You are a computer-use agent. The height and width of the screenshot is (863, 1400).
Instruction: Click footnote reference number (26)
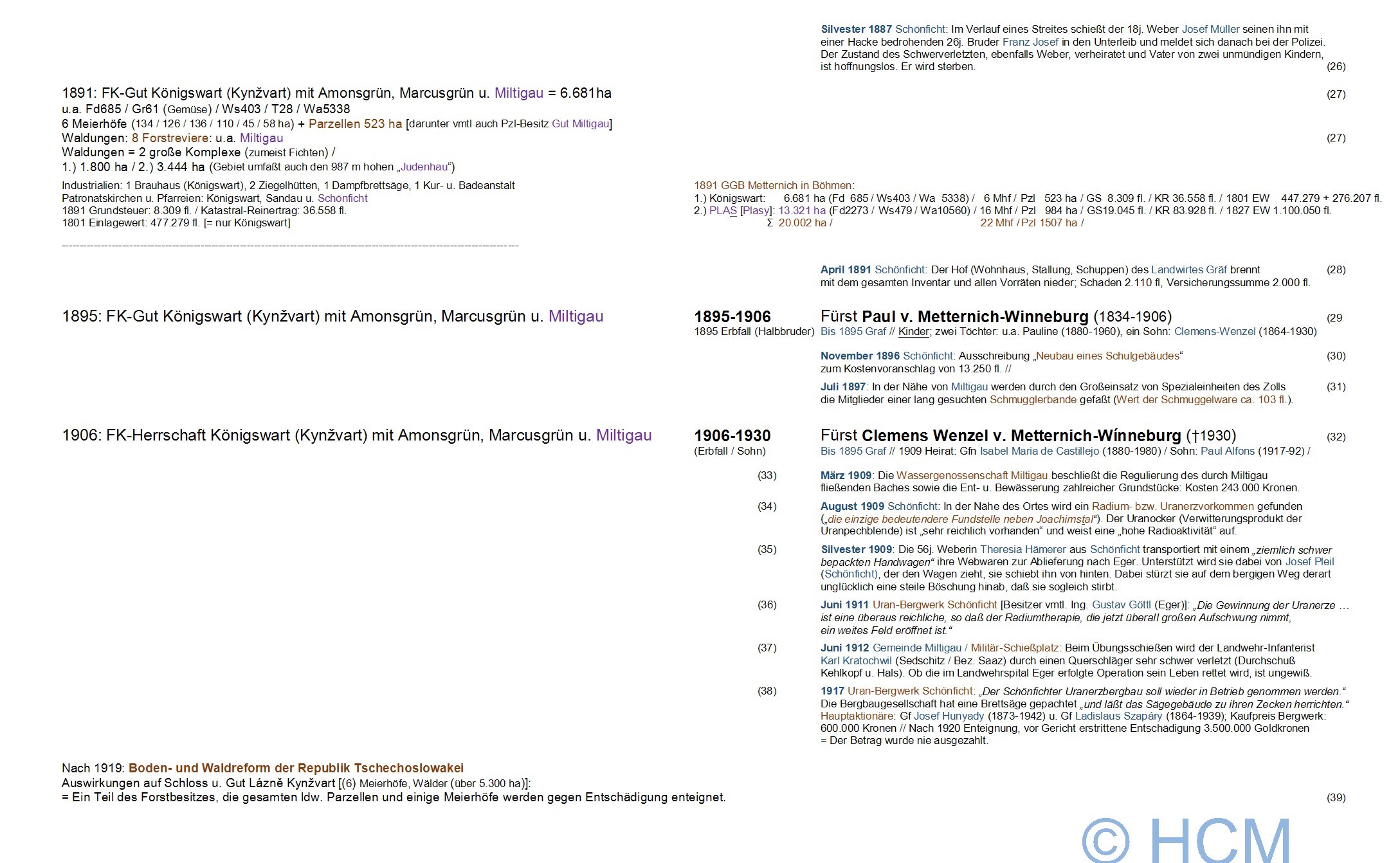pos(1336,66)
